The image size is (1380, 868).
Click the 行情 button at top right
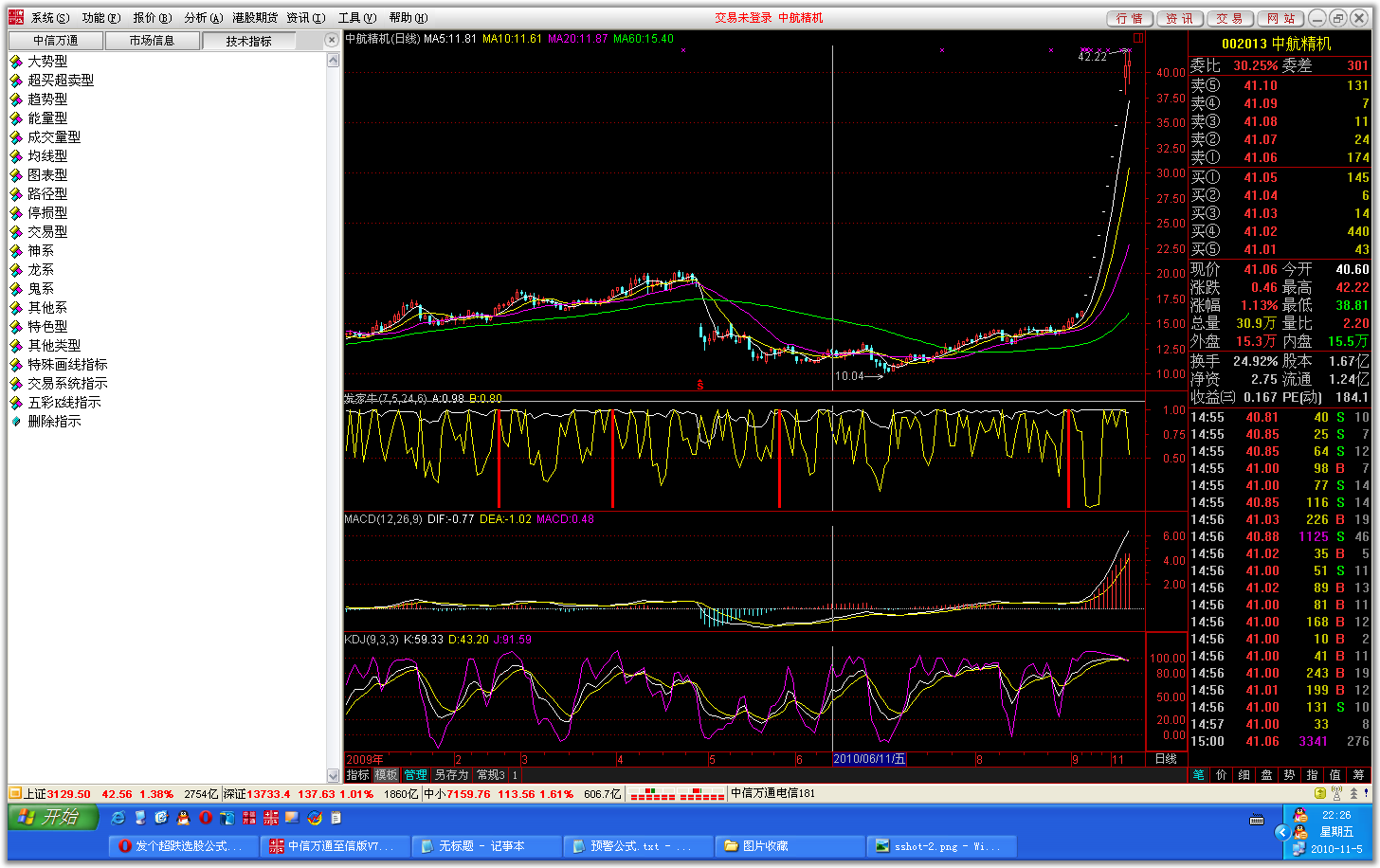click(1130, 19)
